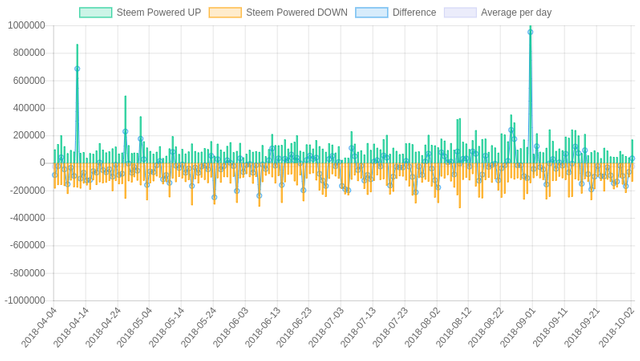This screenshot has width=640, height=361.
Task: Click the 2018-07-23 date label
Action: (x=391, y=328)
